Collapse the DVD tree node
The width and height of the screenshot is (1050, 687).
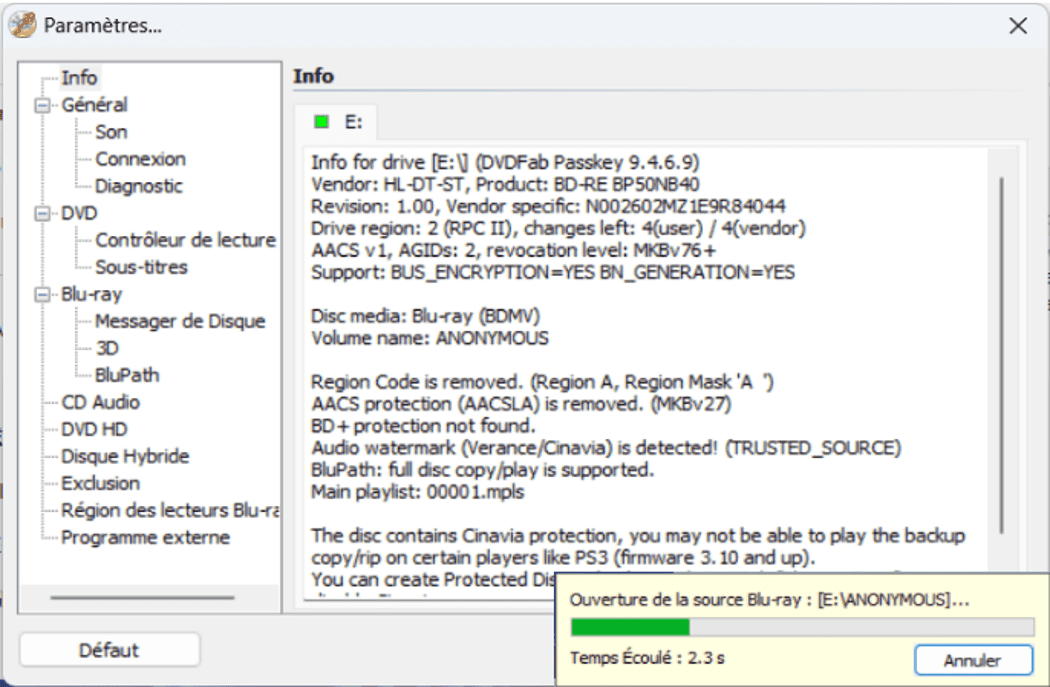pos(43,214)
